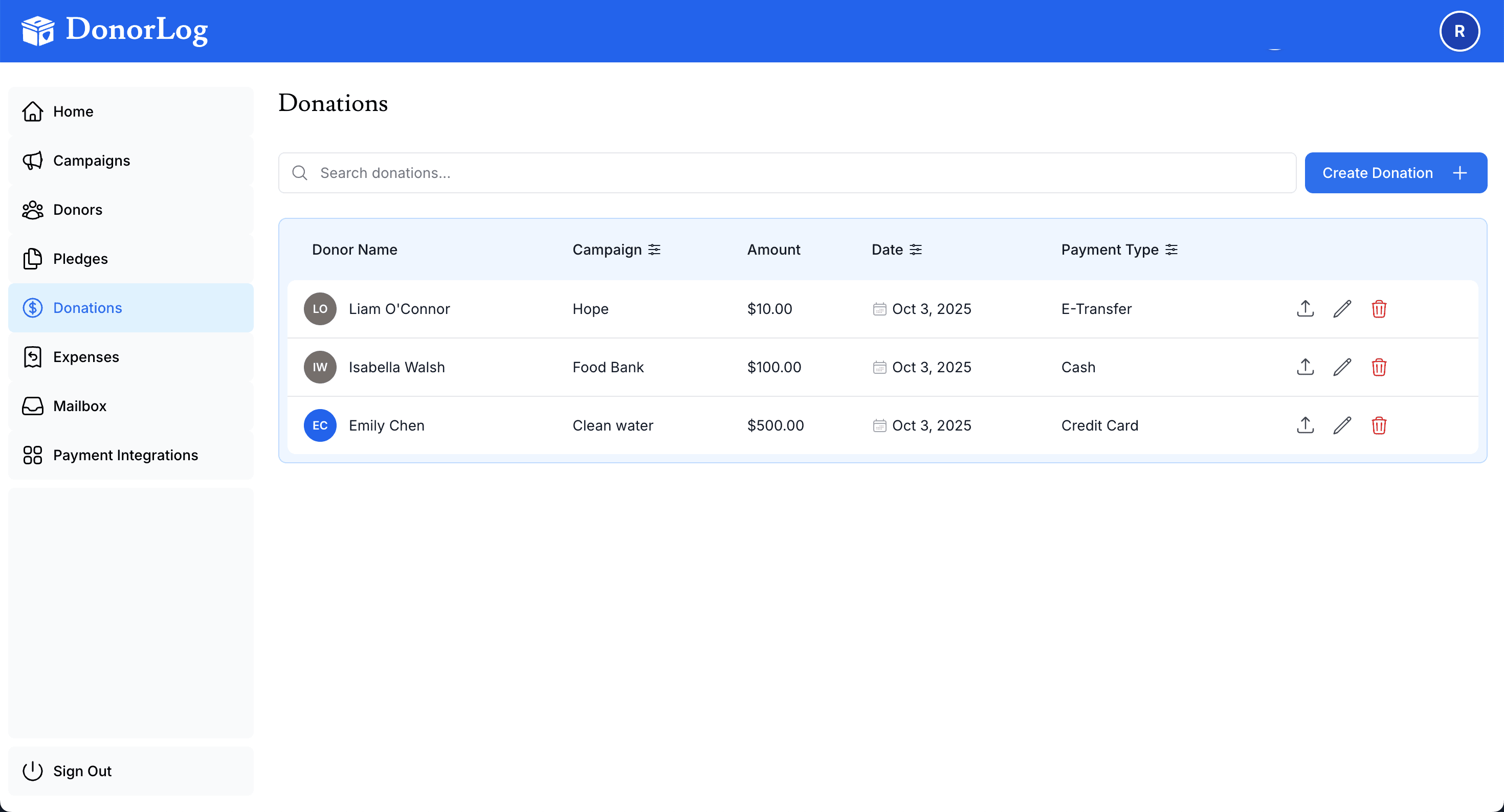Image resolution: width=1504 pixels, height=812 pixels.
Task: Open the search magnifier icon
Action: pos(299,173)
